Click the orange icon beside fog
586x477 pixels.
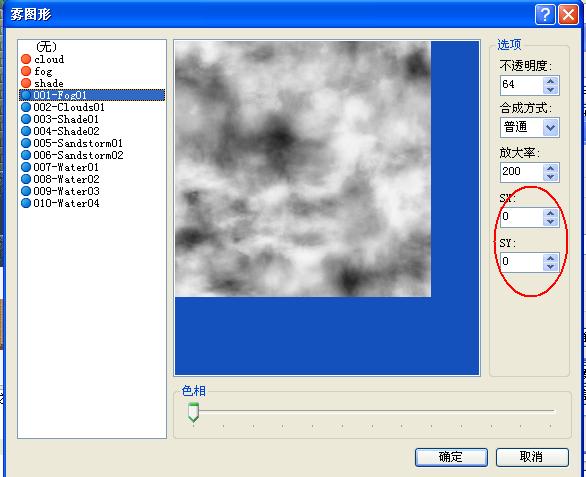(x=26, y=71)
